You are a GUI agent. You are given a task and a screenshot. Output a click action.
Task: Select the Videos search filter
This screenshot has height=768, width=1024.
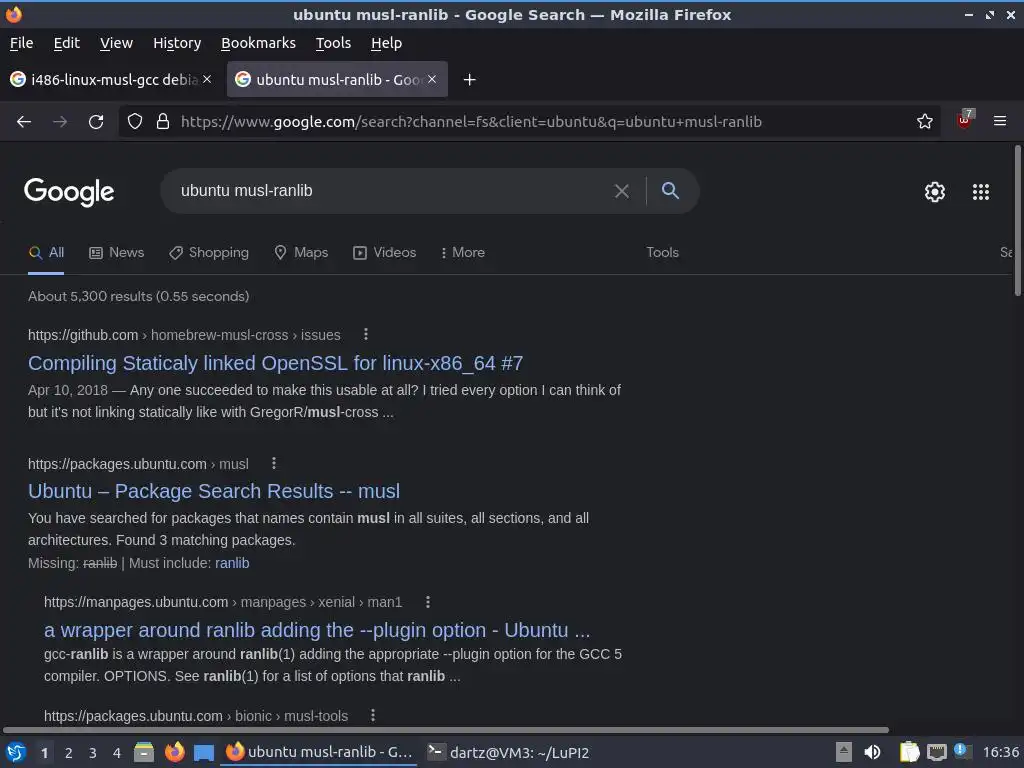(x=385, y=253)
